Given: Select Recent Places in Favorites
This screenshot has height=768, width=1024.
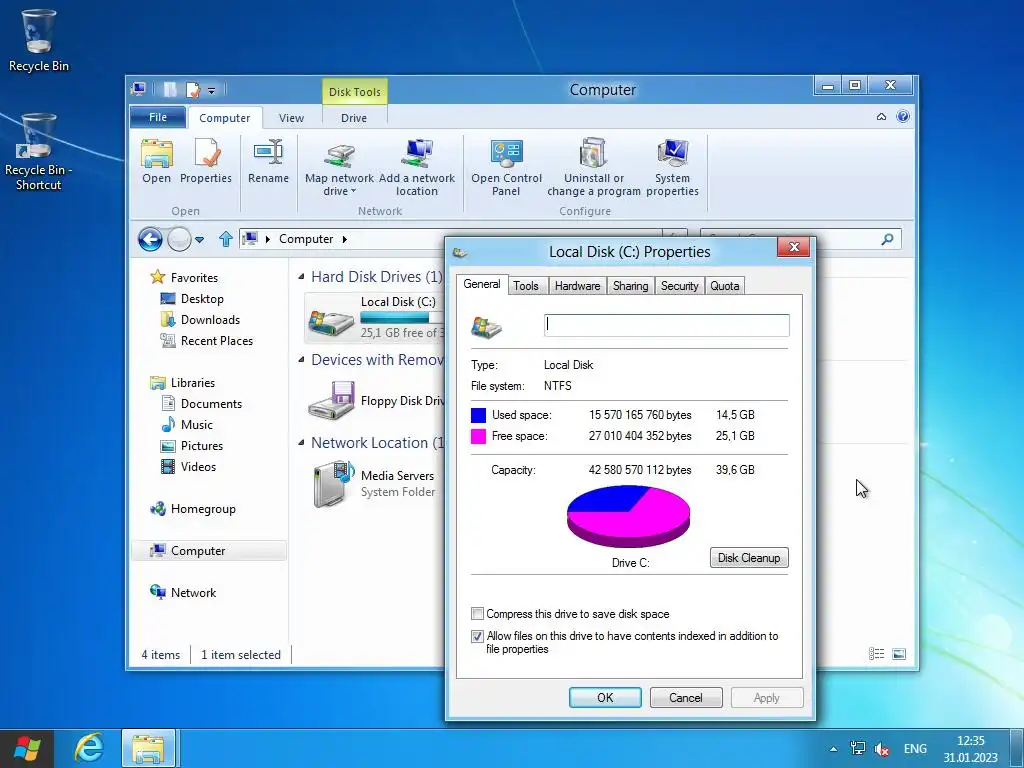Looking at the screenshot, I should tap(207, 341).
